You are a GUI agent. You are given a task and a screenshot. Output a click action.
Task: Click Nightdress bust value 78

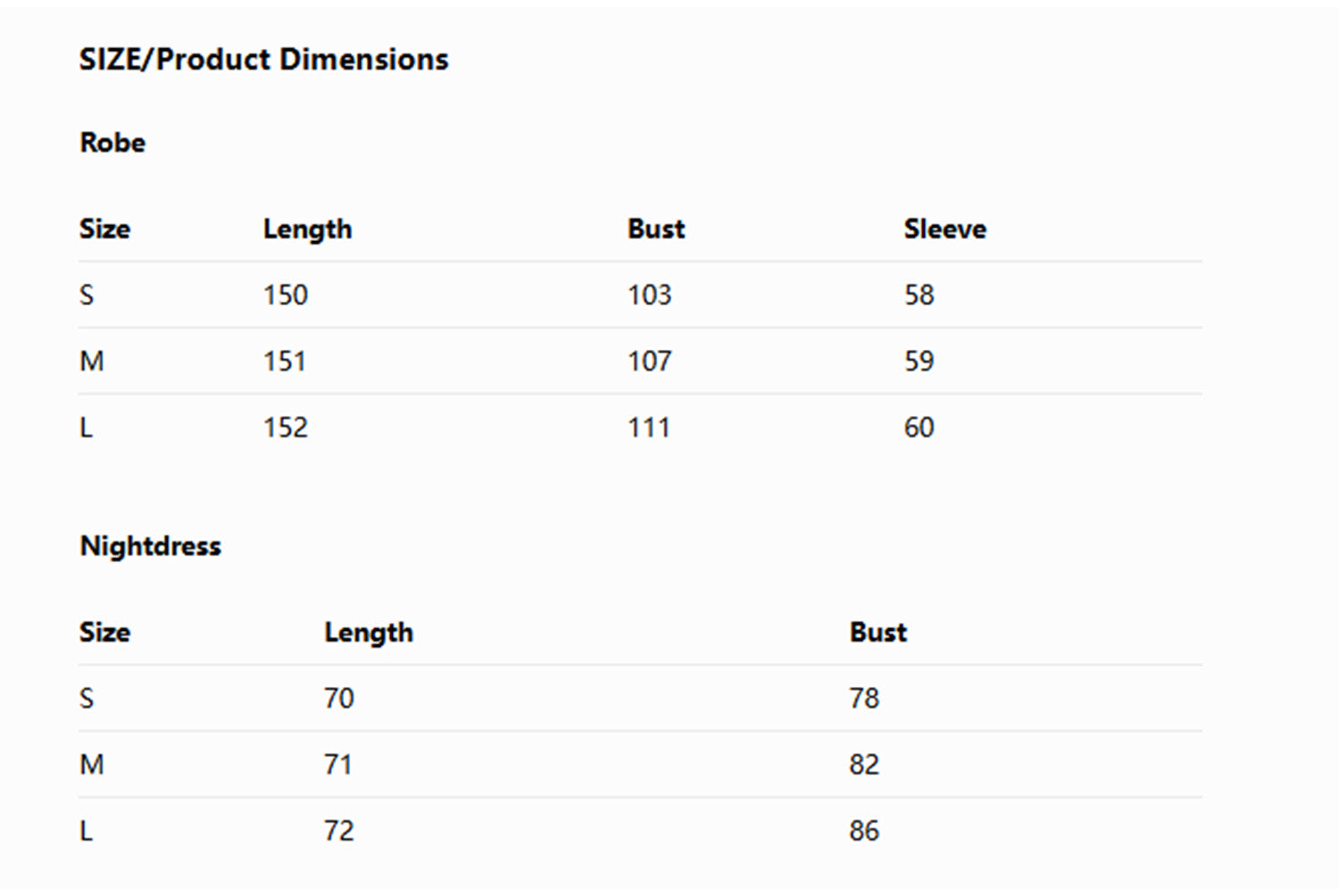864,699
